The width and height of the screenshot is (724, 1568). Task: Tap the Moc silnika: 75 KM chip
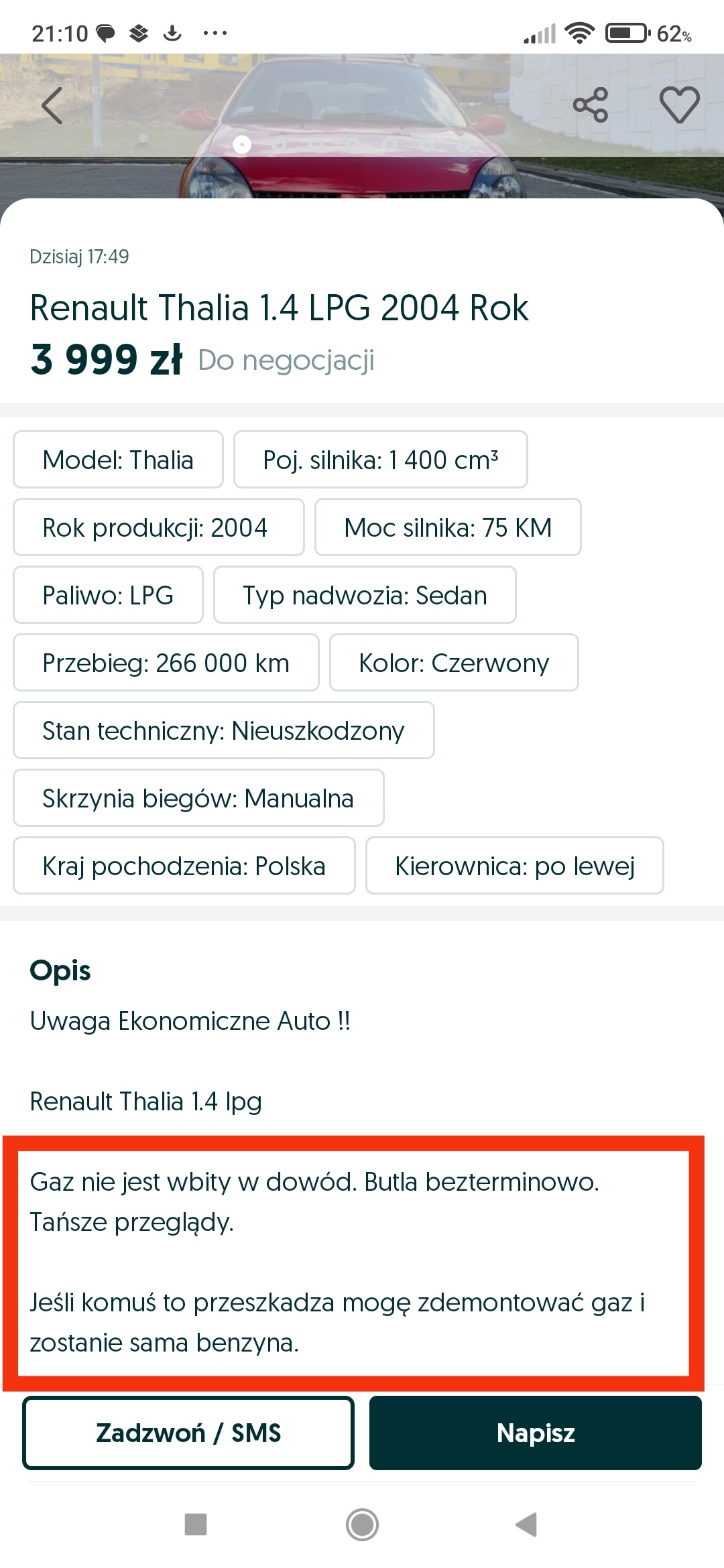(448, 527)
